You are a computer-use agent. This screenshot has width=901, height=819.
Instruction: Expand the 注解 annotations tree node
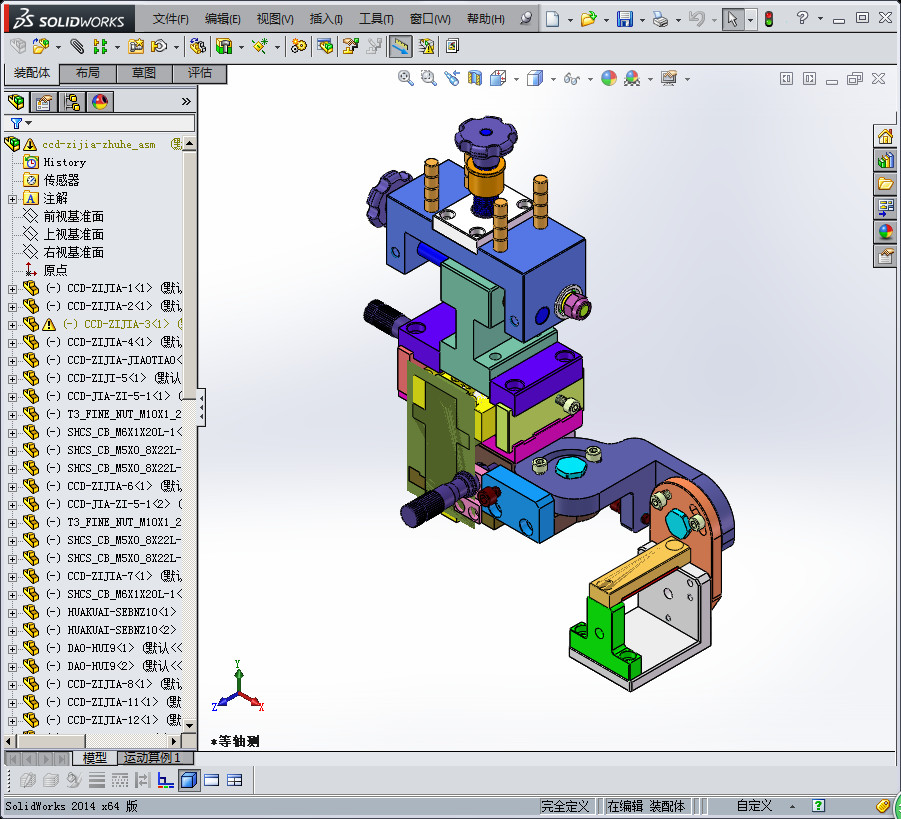coord(12,199)
